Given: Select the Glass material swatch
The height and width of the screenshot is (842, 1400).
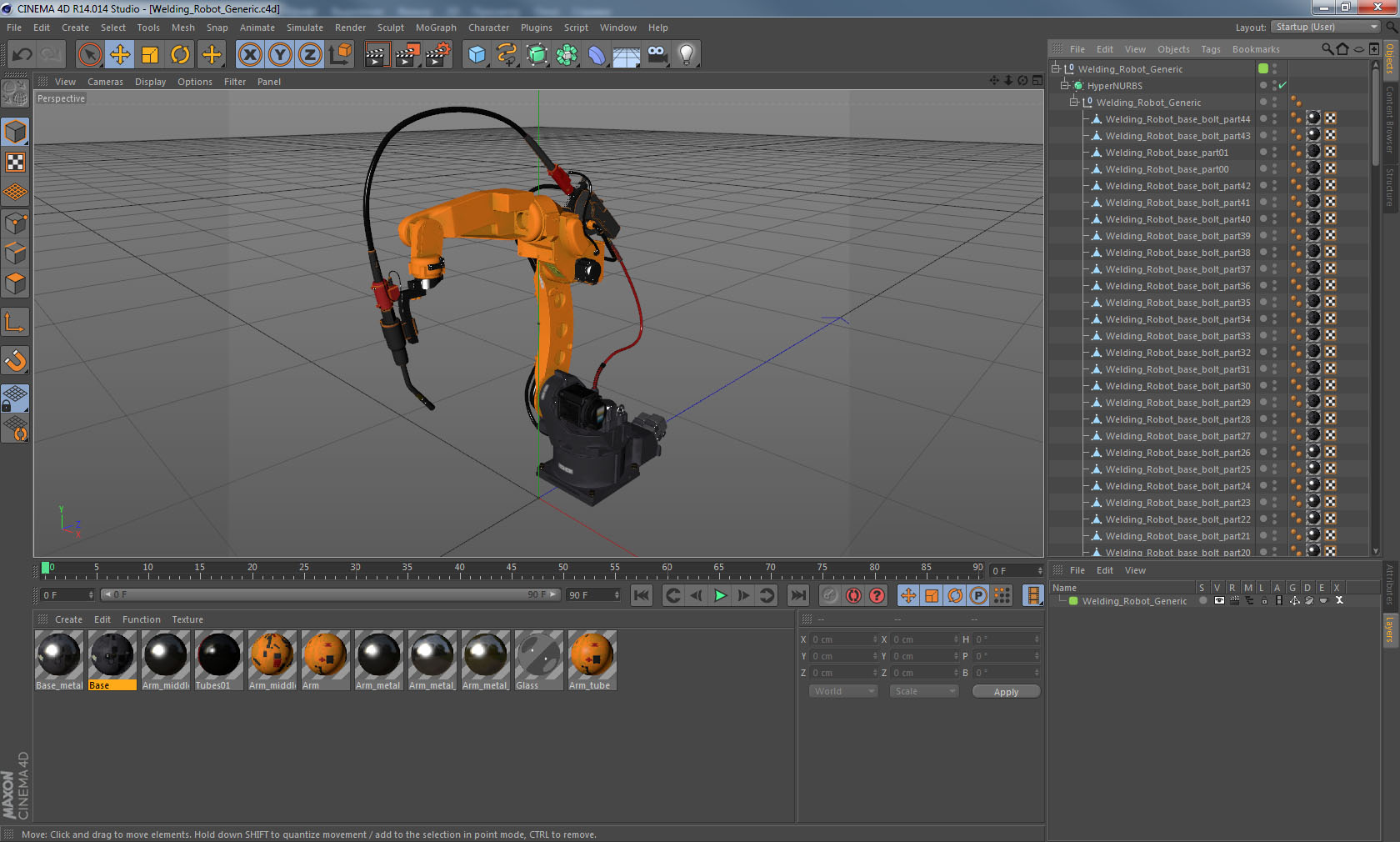Looking at the screenshot, I should 538,659.
